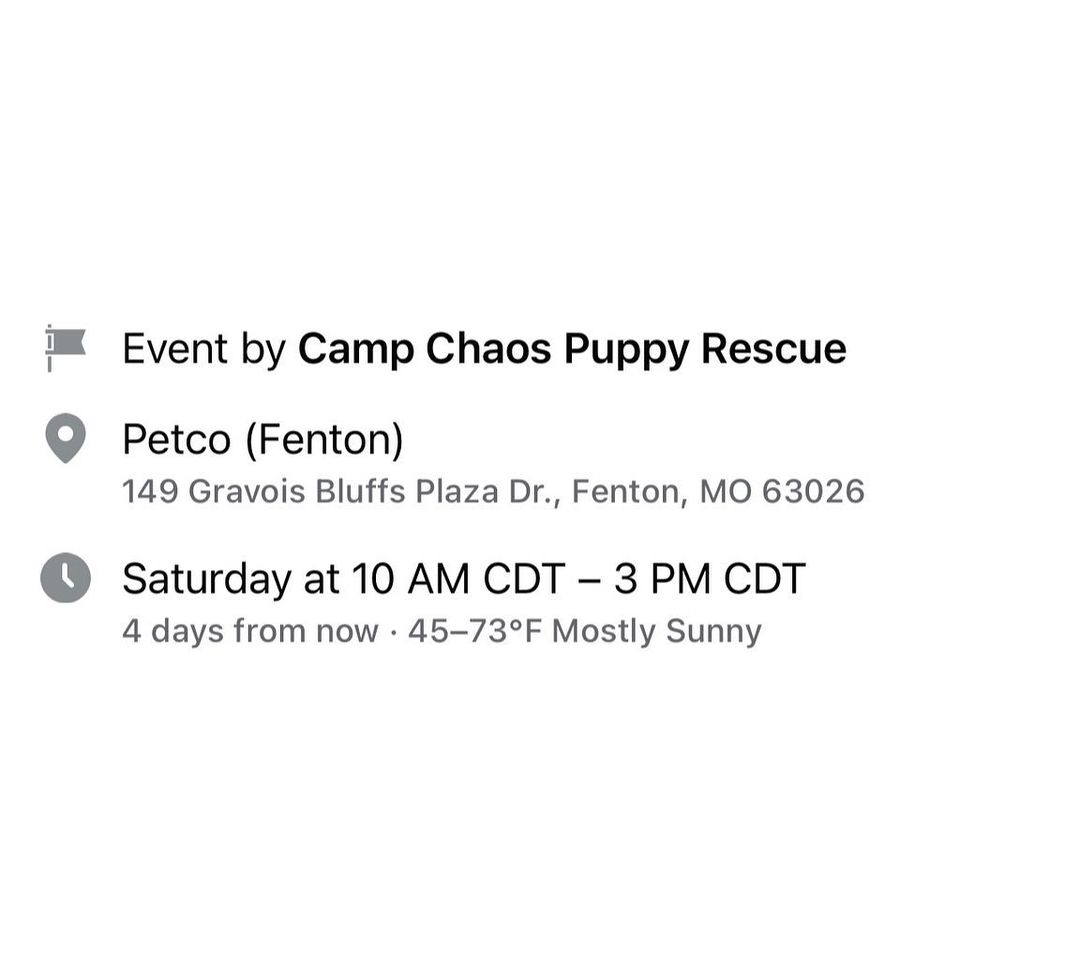
Task: Click the time icon above '4 days from now'
Action: (x=64, y=577)
